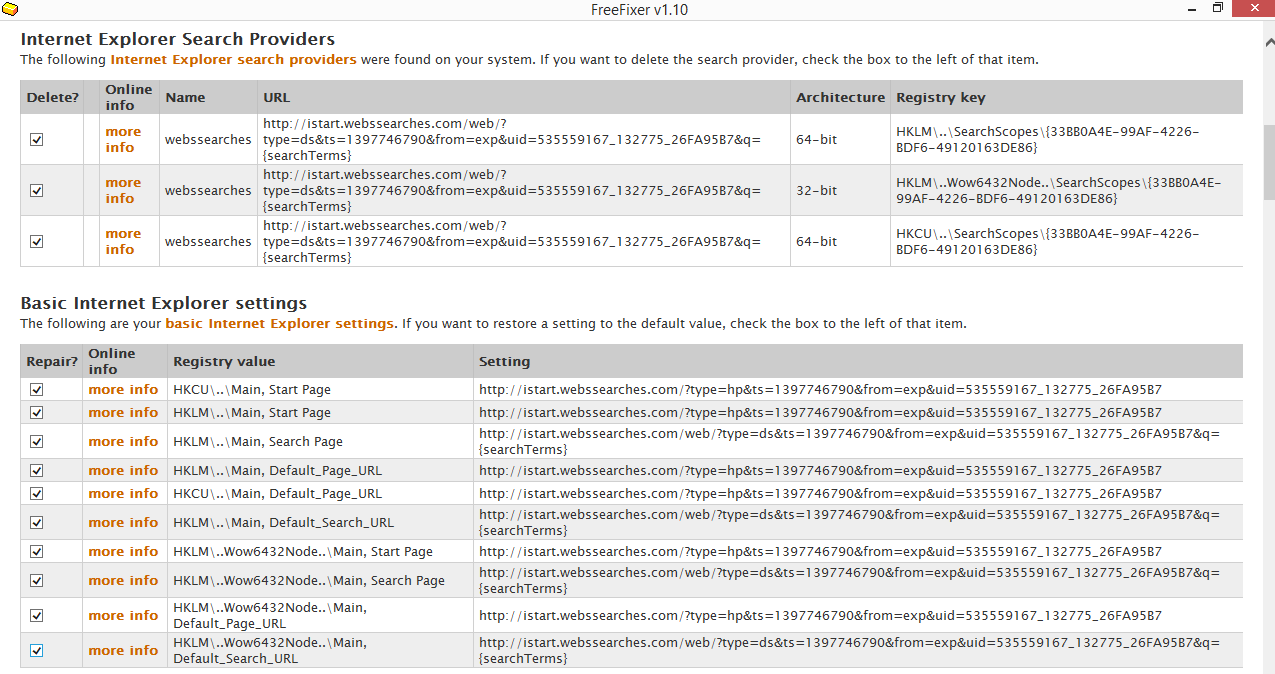Click setting URL for HKCU Main, Default_Page_URL
Viewport: 1275px width, 674px height.
820,494
